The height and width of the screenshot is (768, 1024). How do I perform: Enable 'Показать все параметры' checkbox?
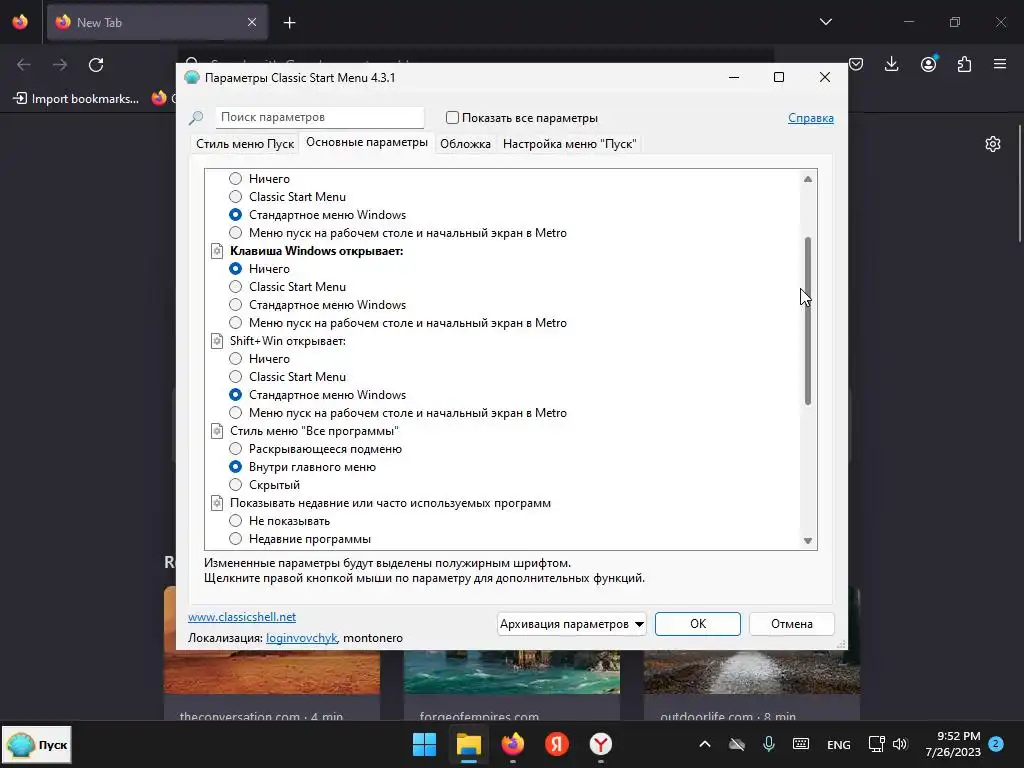(x=452, y=118)
